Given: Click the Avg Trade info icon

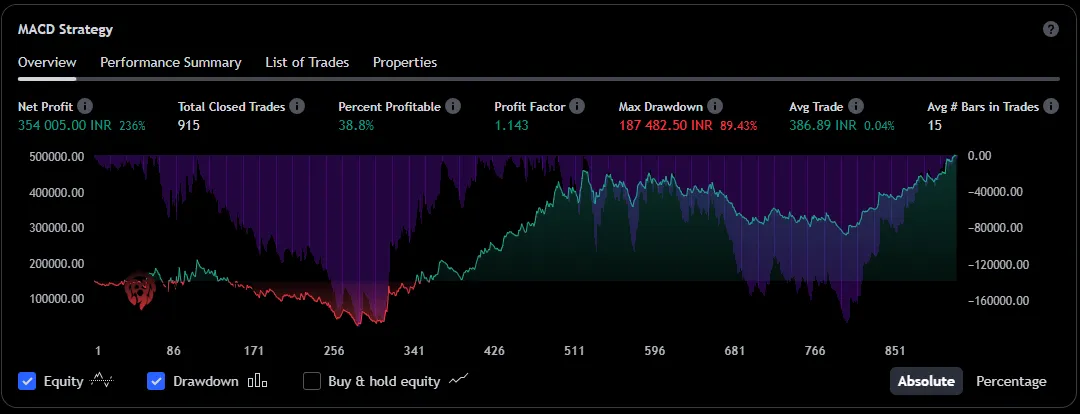Looking at the screenshot, I should tap(856, 106).
